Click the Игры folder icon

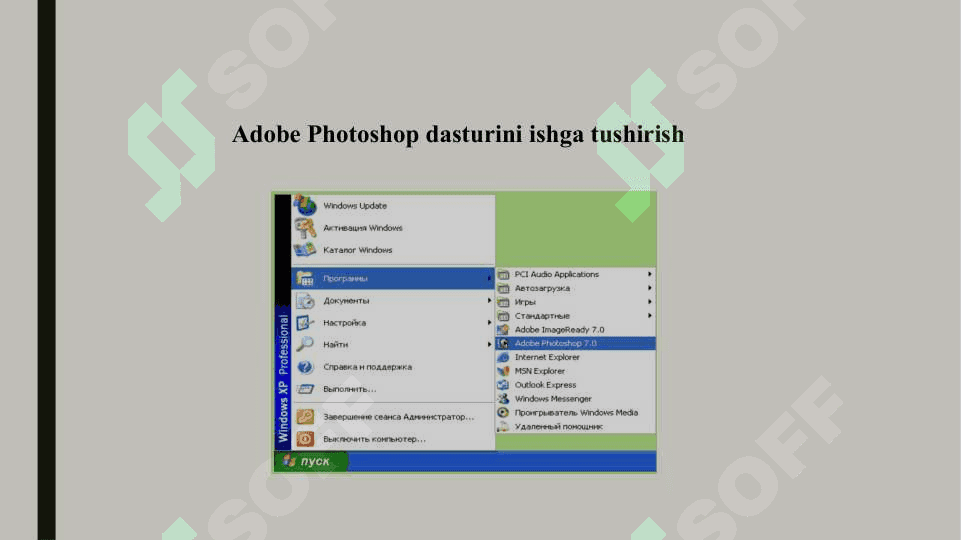(x=503, y=302)
